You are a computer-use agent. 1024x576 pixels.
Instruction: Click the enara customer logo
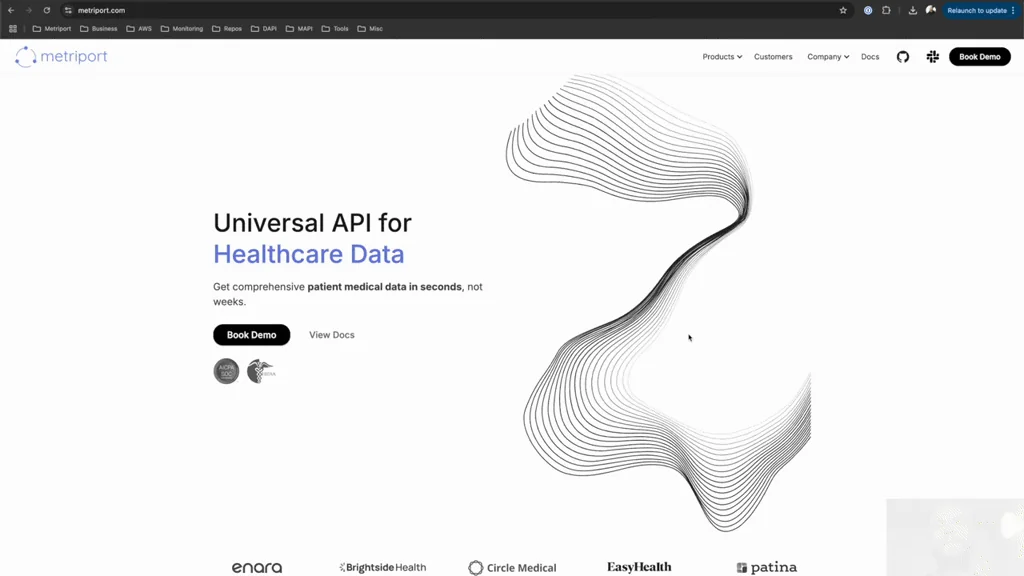tap(257, 568)
